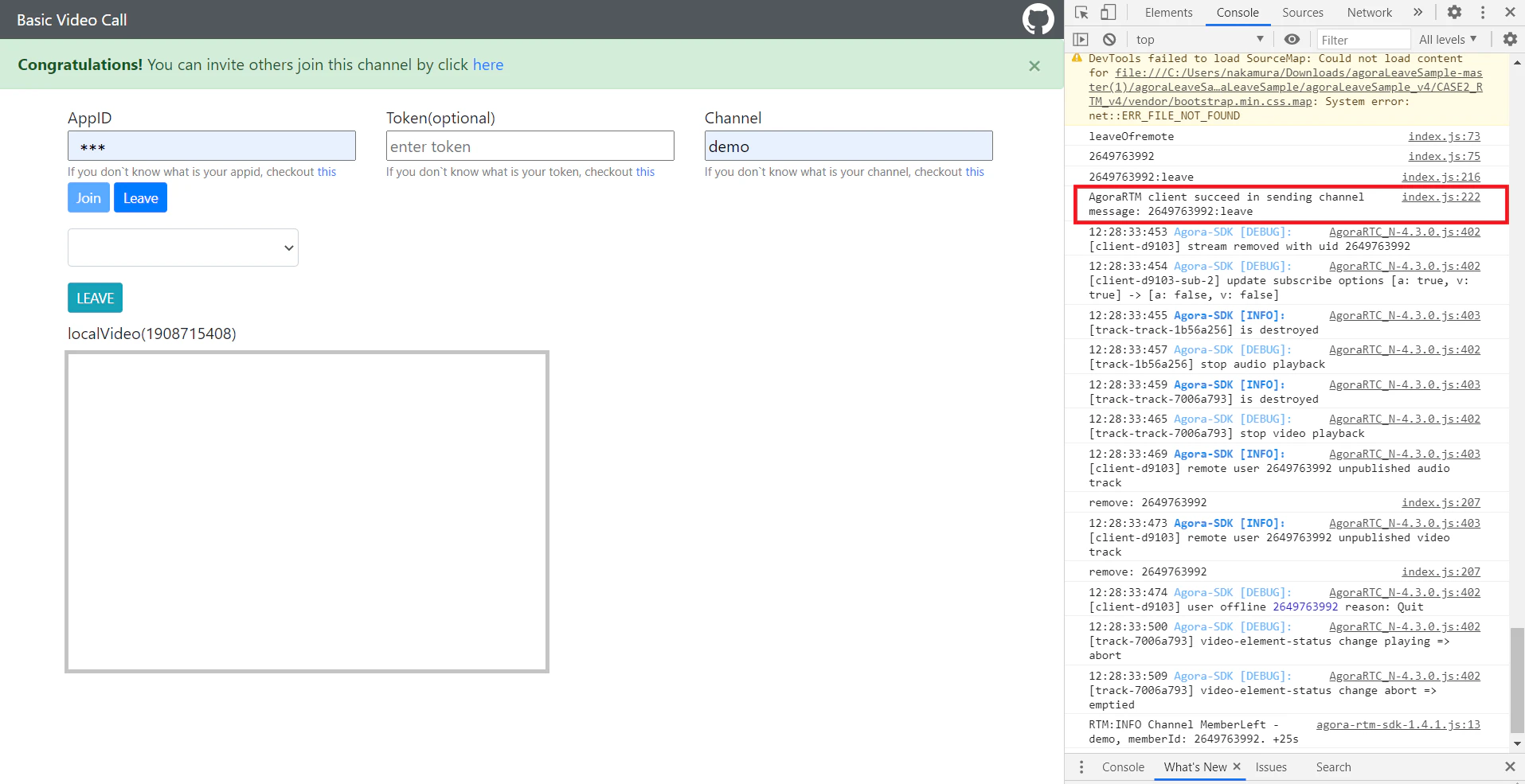The height and width of the screenshot is (784, 1525).
Task: Toggle the live expression eye icon
Action: (x=1292, y=39)
